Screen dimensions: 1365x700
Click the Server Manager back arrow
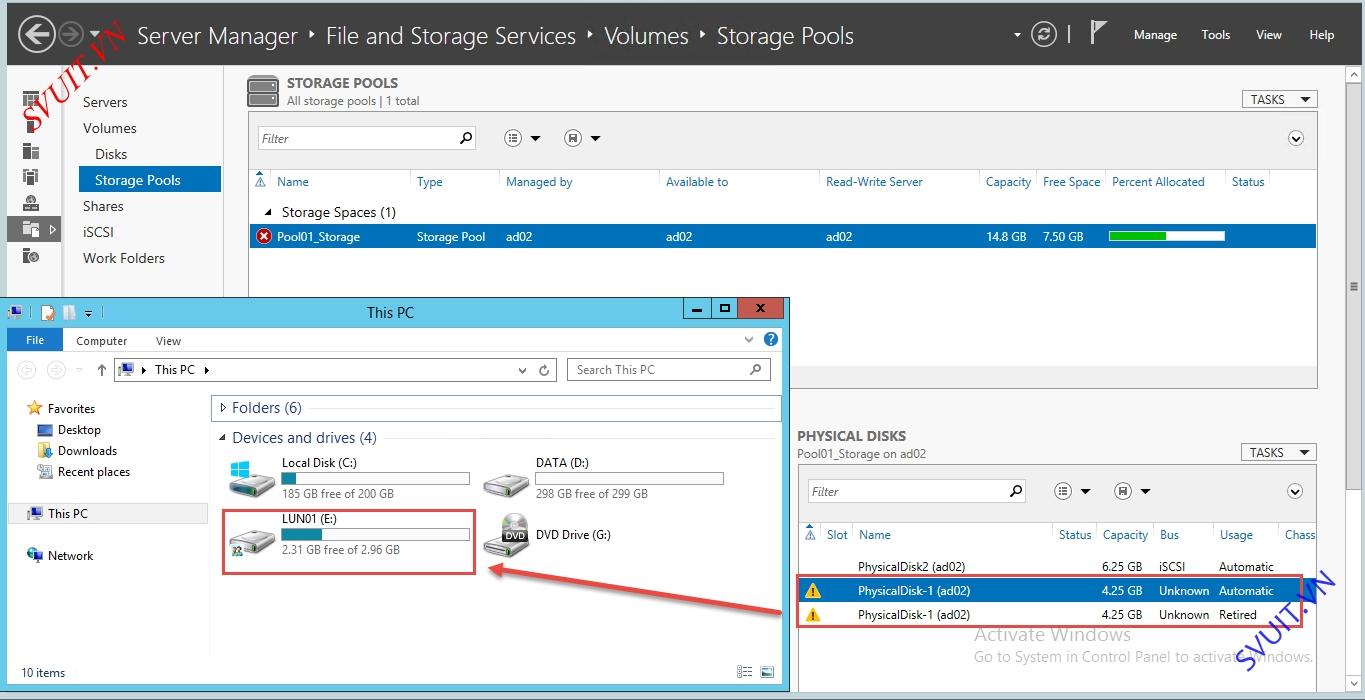tap(37, 35)
